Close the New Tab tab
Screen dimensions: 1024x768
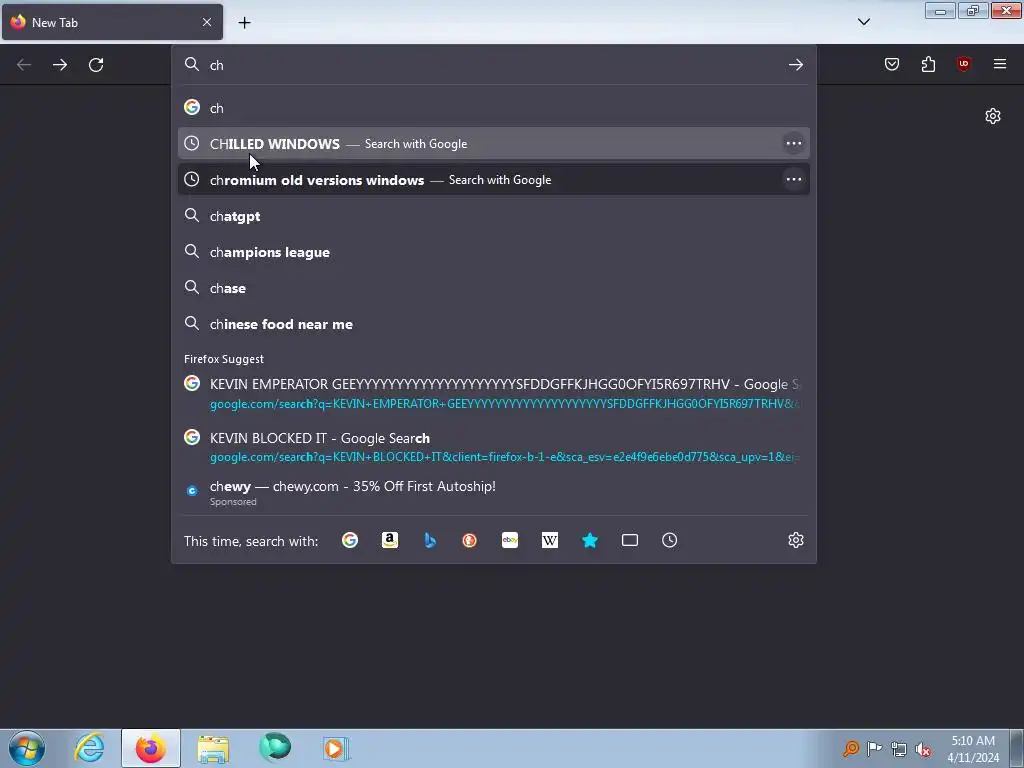tap(207, 22)
